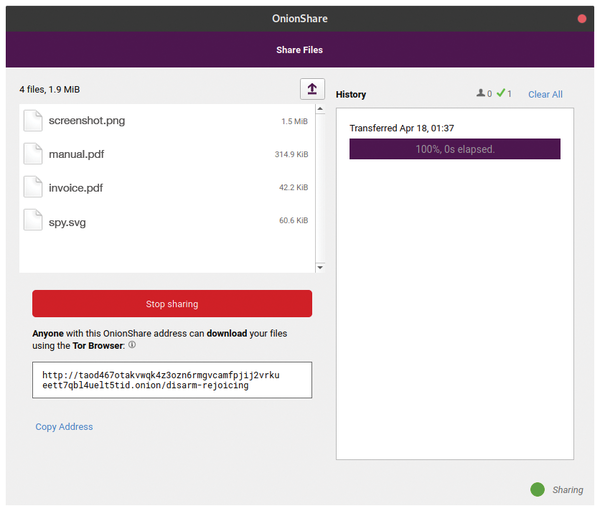The width and height of the screenshot is (600, 511).
Task: Click the invoice.pdf file icon
Action: click(33, 187)
